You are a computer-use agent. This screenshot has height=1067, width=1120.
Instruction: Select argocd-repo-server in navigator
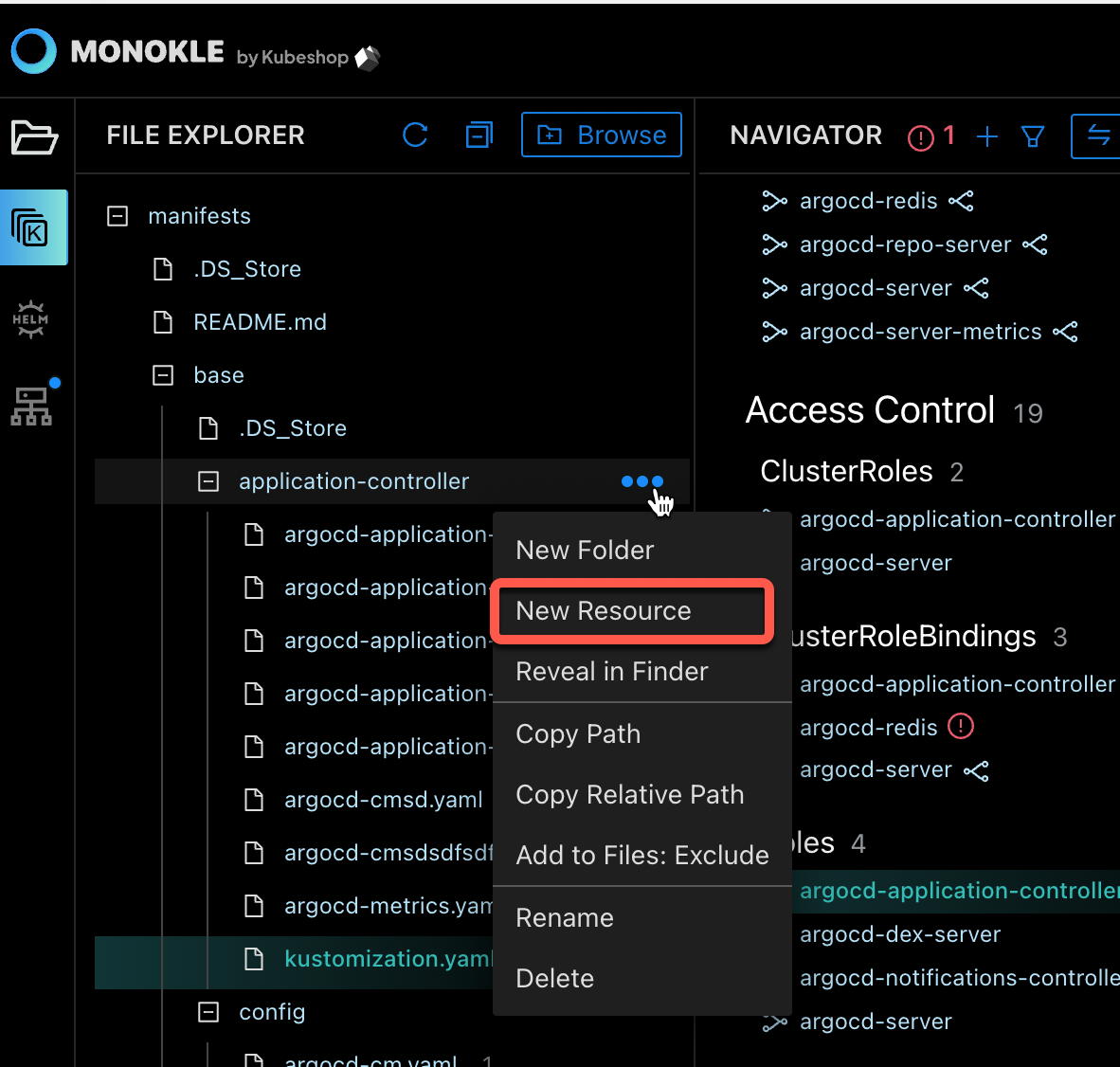point(906,245)
